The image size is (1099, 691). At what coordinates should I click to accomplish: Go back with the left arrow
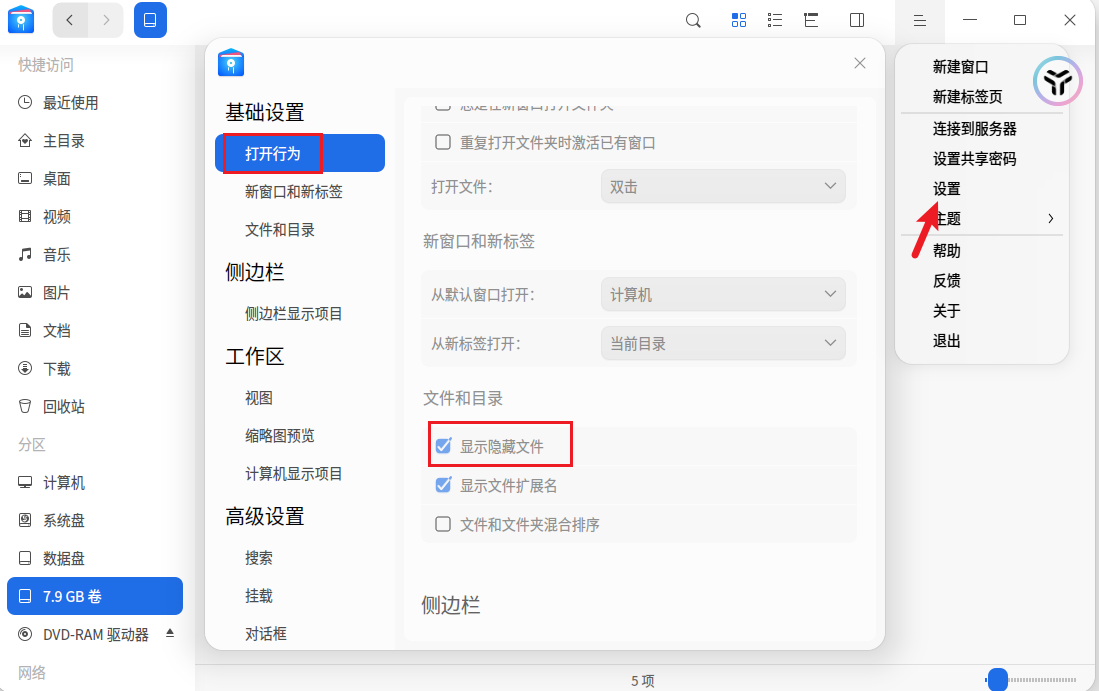tap(70, 20)
